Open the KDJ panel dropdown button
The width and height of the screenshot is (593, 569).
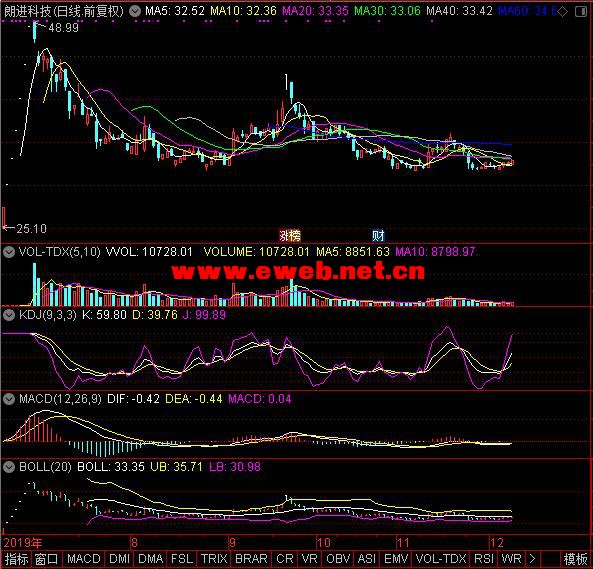coord(9,315)
